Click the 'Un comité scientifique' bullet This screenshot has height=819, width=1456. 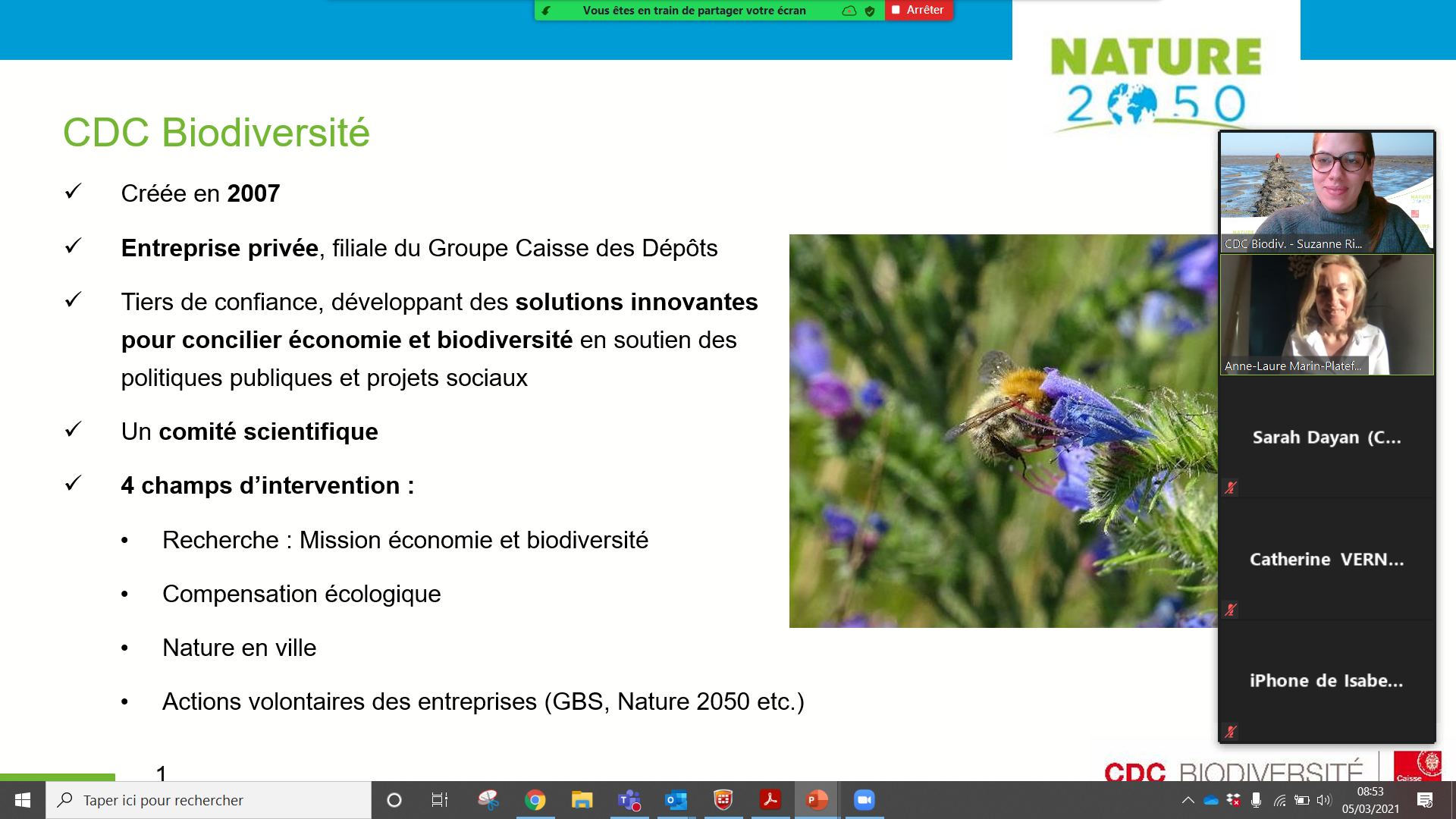[x=249, y=431]
